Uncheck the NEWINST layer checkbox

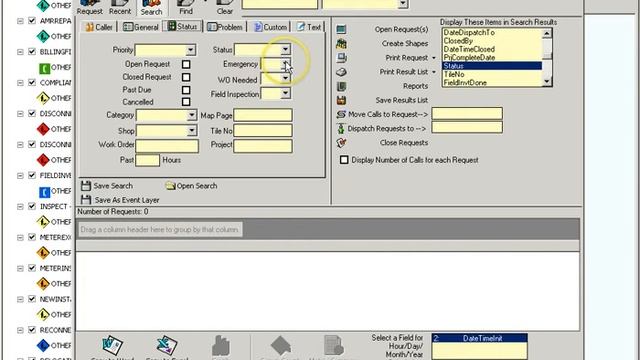click(32, 299)
